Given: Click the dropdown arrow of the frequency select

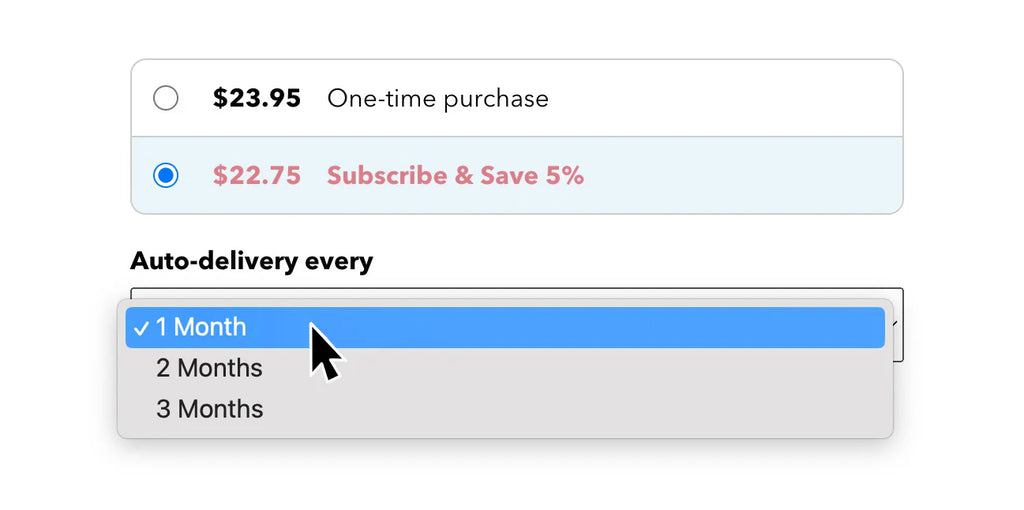Looking at the screenshot, I should 895,325.
